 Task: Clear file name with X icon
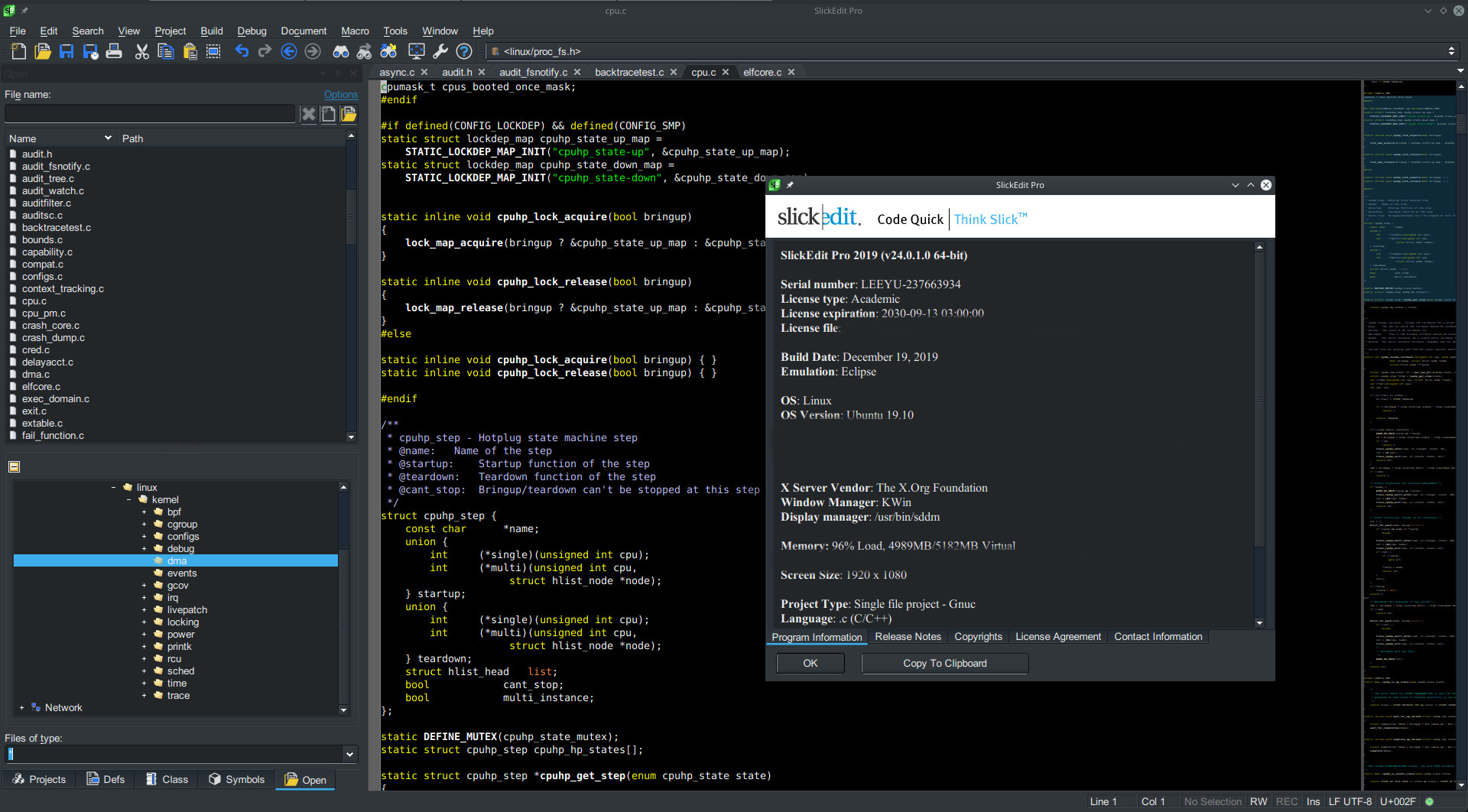pos(308,114)
